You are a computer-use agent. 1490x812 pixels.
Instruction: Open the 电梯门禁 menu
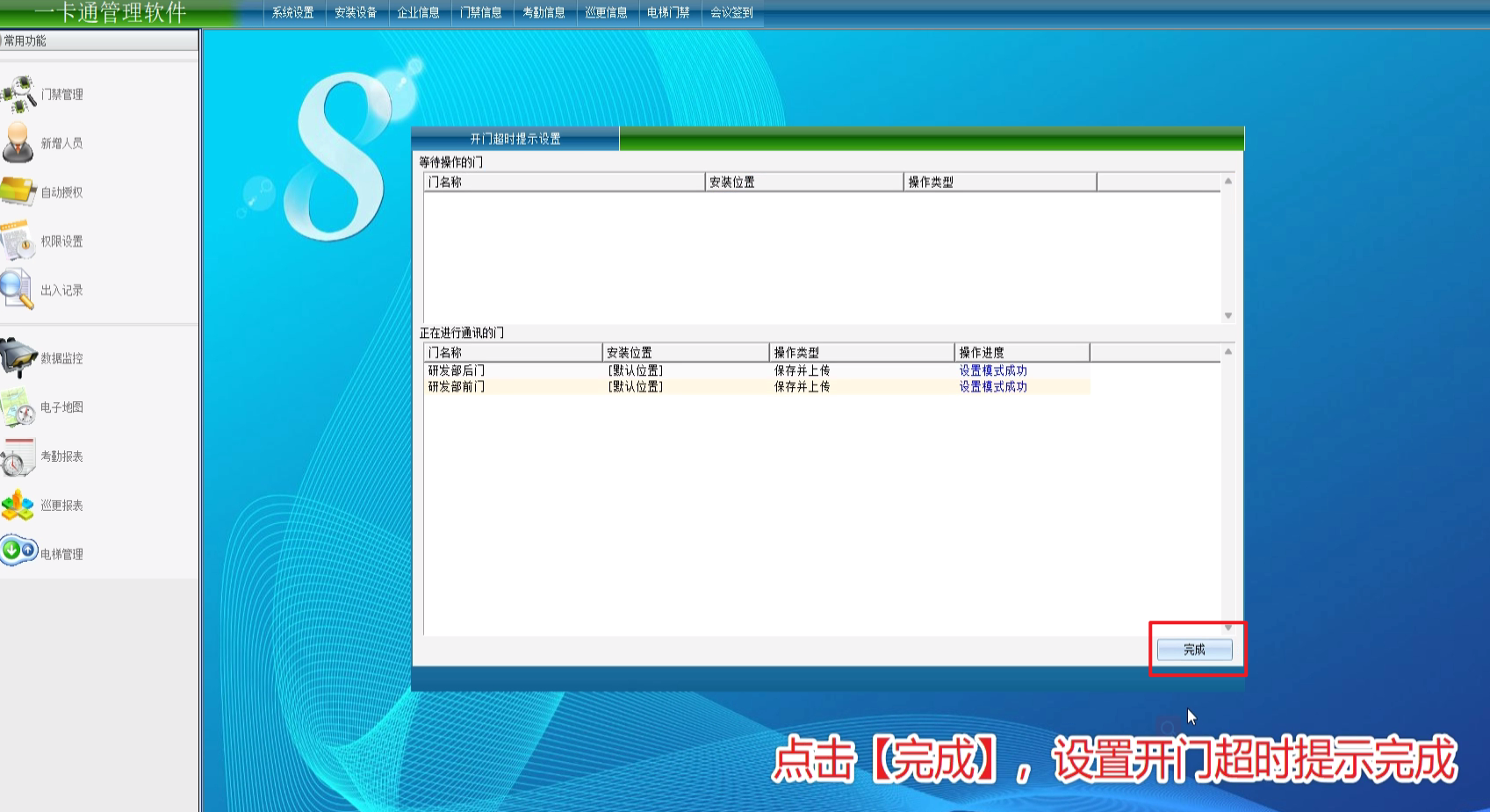(x=668, y=12)
